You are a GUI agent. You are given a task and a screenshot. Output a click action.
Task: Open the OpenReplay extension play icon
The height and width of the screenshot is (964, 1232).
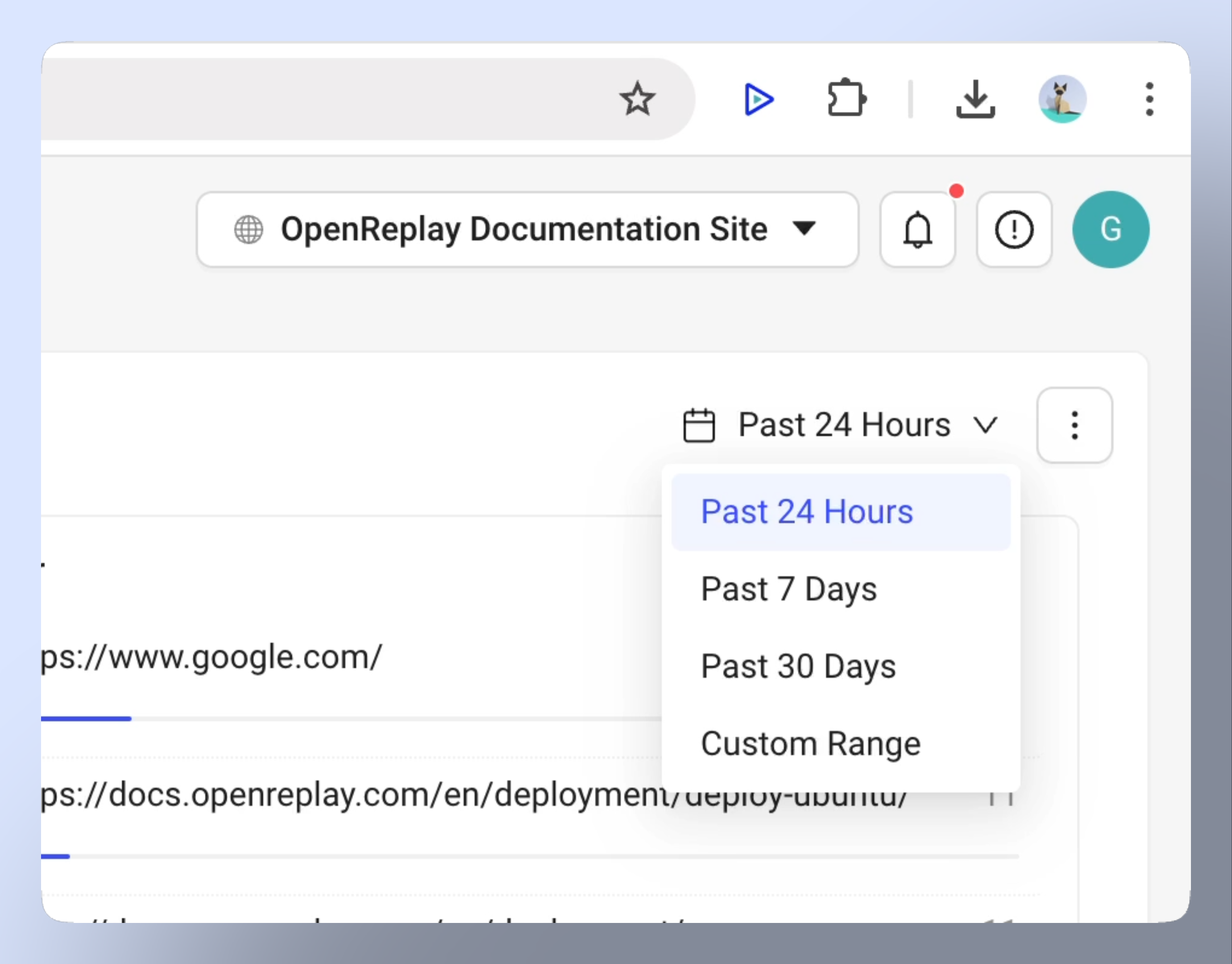[x=758, y=100]
